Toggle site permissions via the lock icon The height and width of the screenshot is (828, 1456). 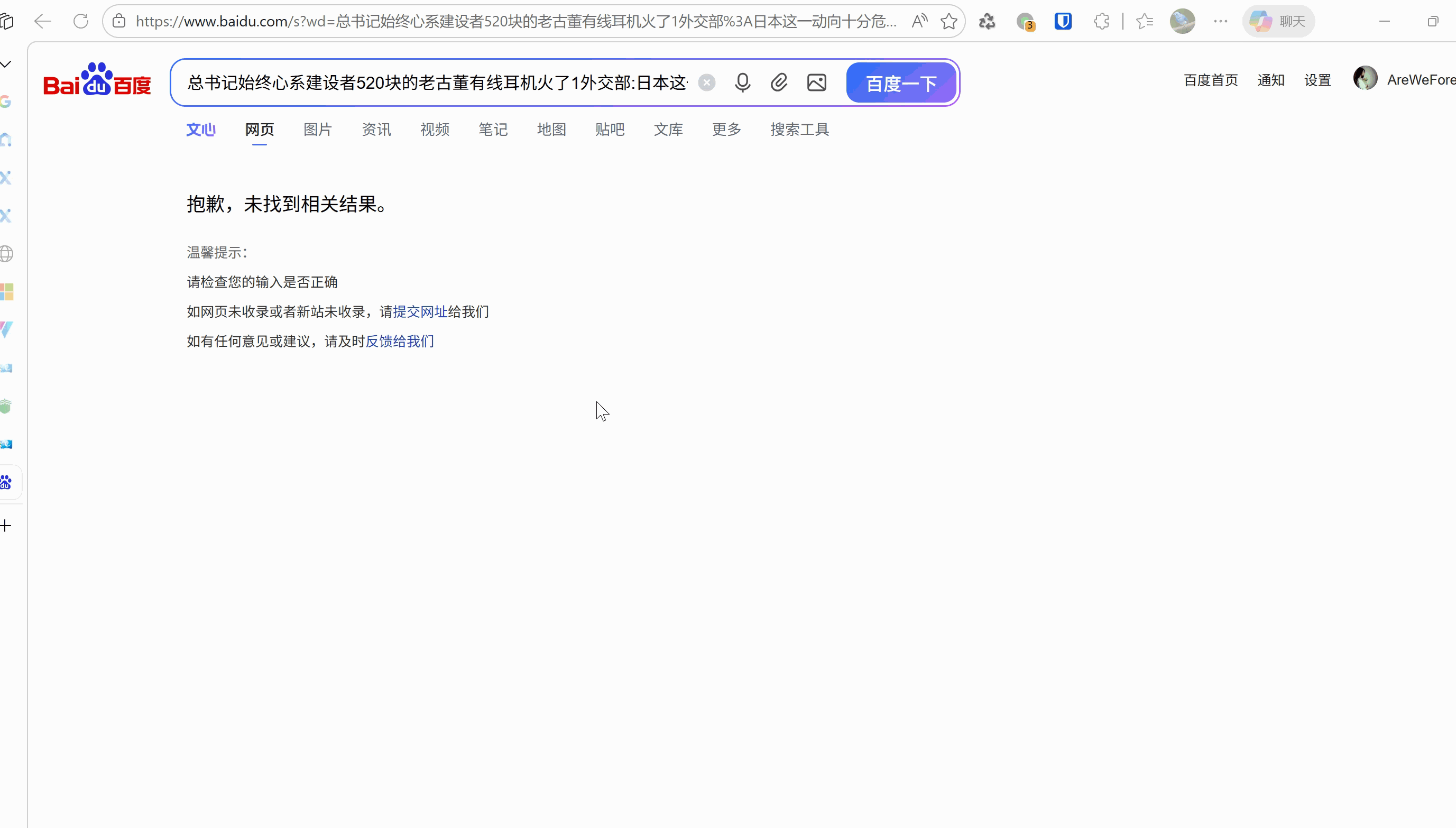(x=119, y=21)
